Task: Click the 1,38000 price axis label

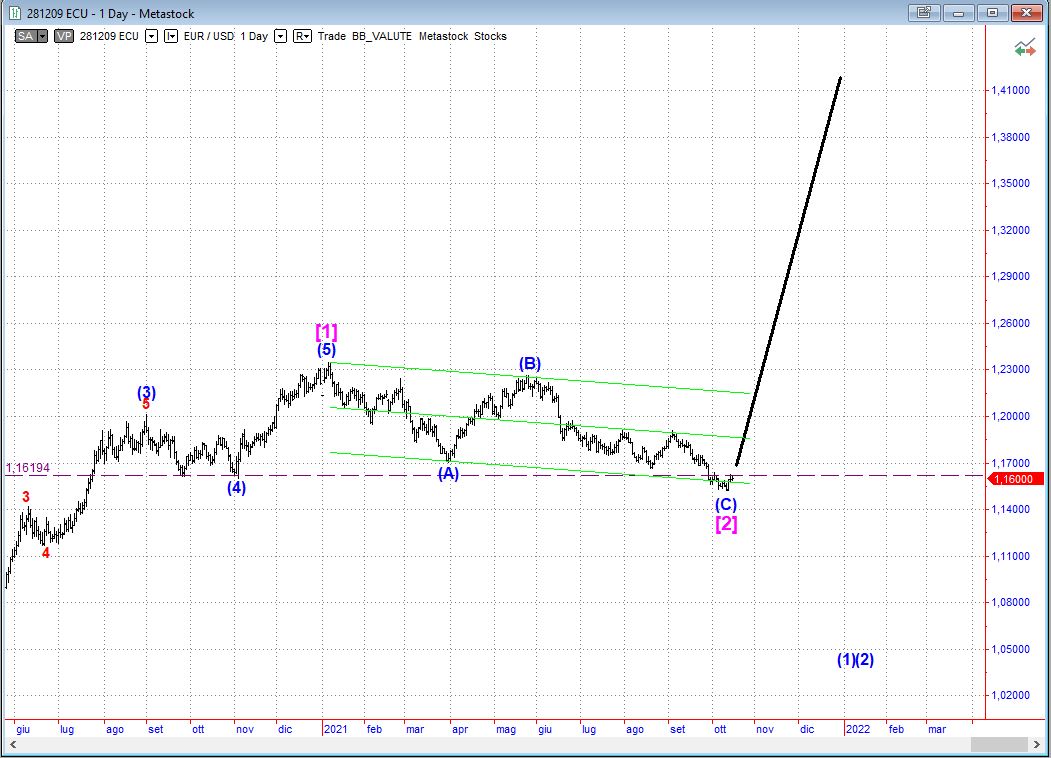Action: [x=1010, y=137]
